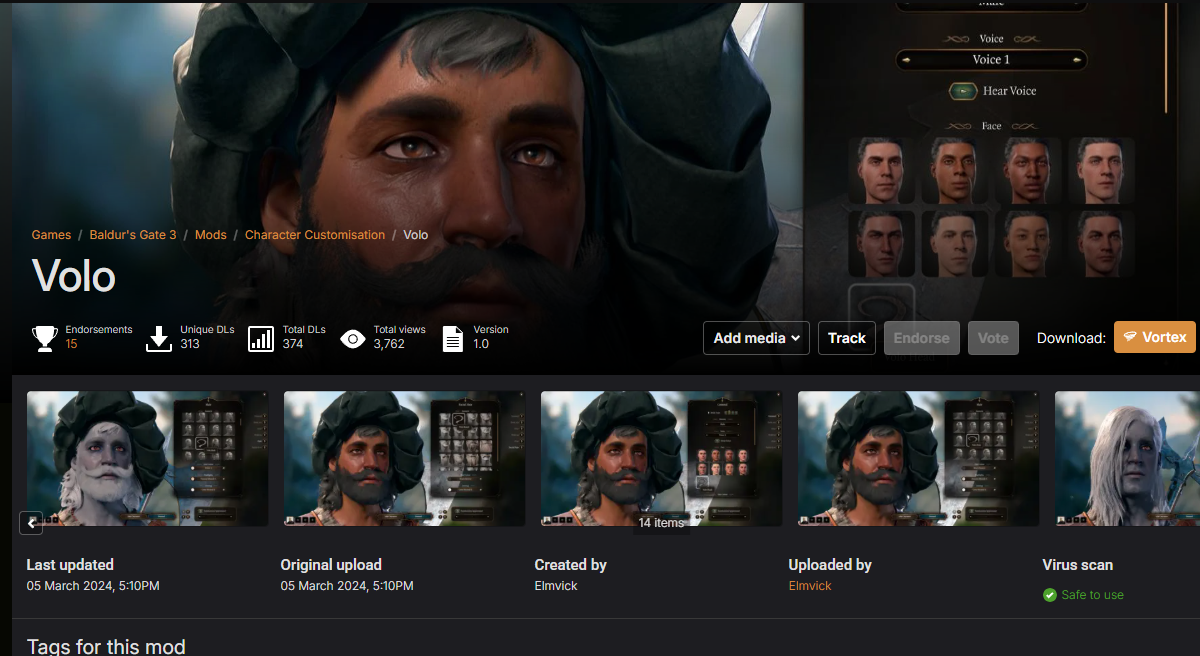Click the Vote button
The image size is (1200, 656).
pos(993,338)
